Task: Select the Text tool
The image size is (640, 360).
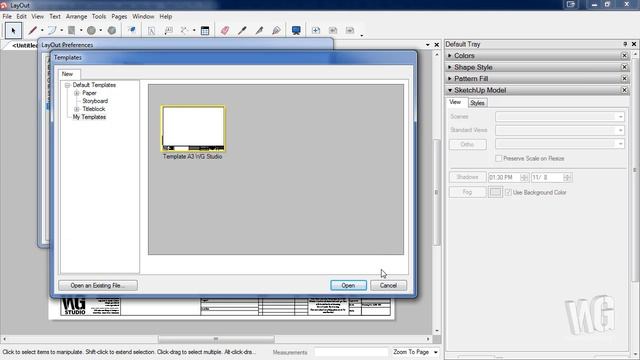Action: click(151, 31)
